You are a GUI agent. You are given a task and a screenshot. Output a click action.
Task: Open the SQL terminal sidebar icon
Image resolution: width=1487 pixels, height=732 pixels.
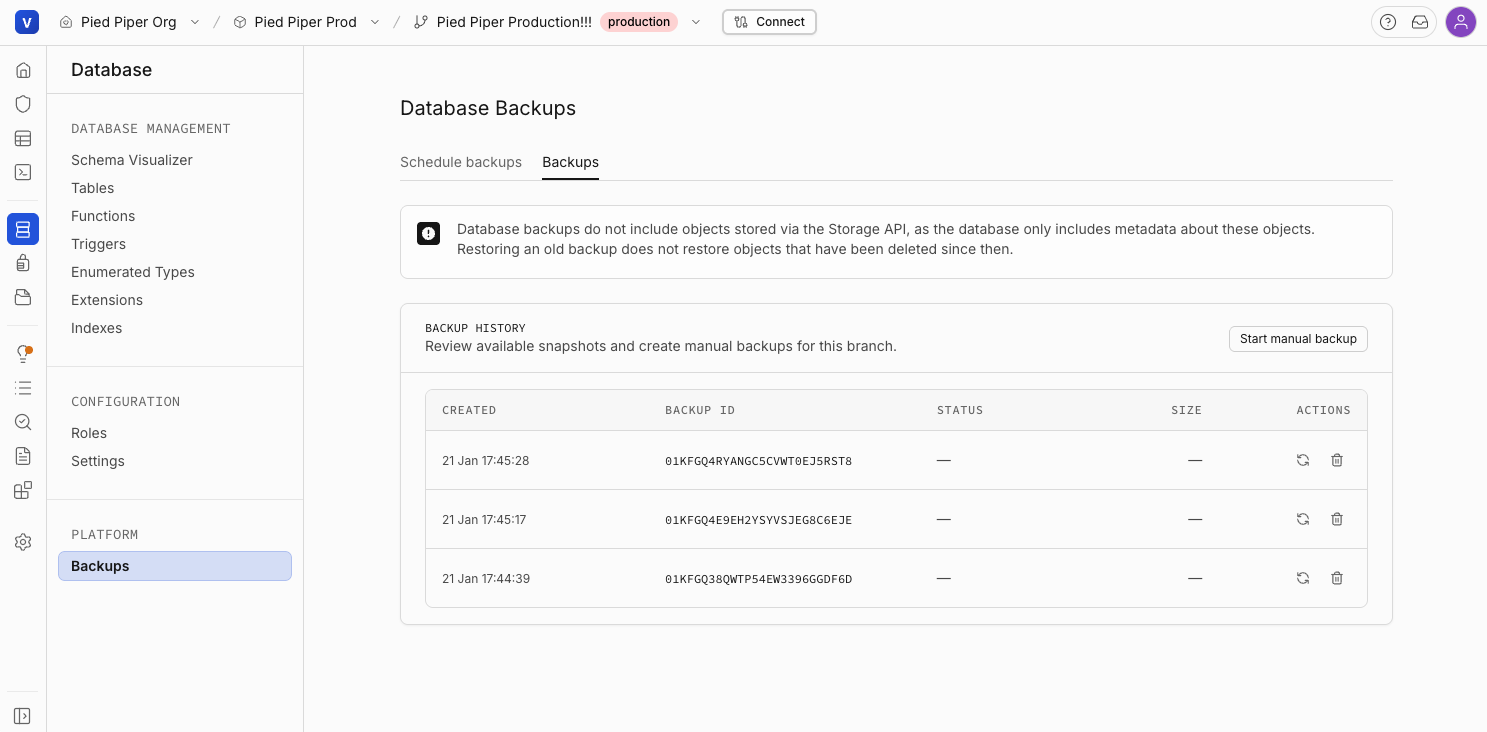pos(23,172)
